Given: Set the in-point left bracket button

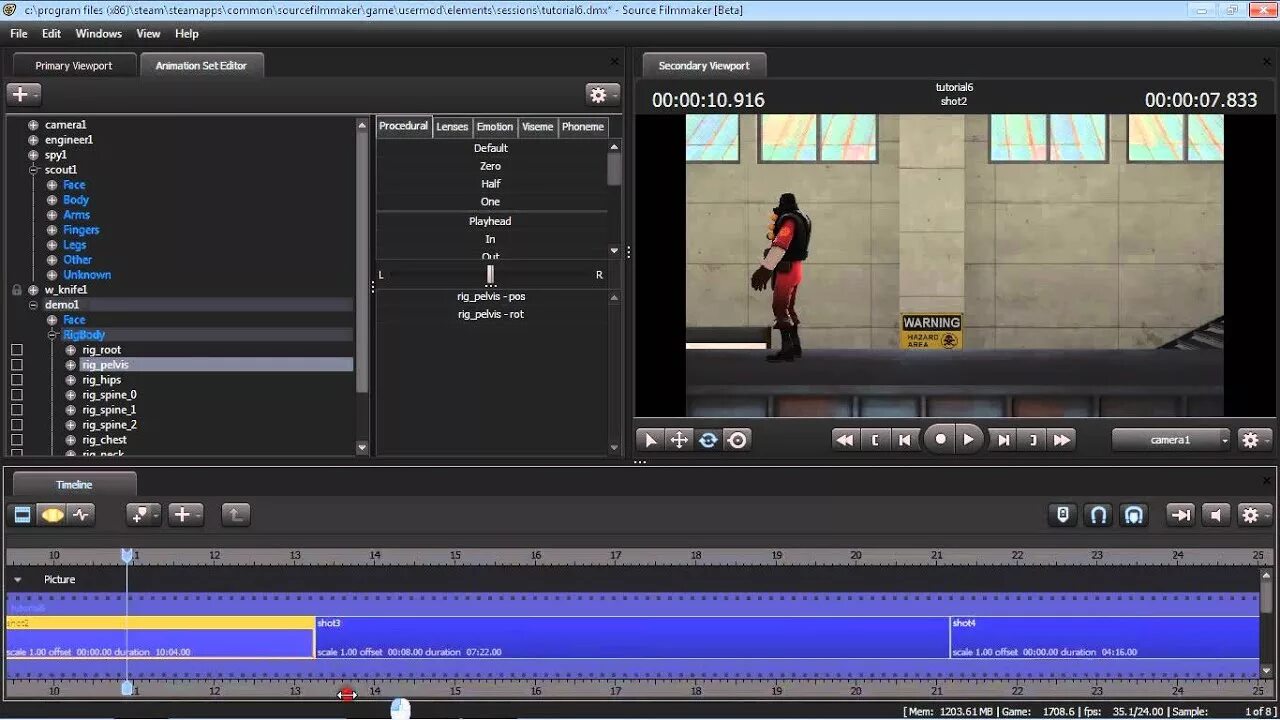Looking at the screenshot, I should point(875,440).
